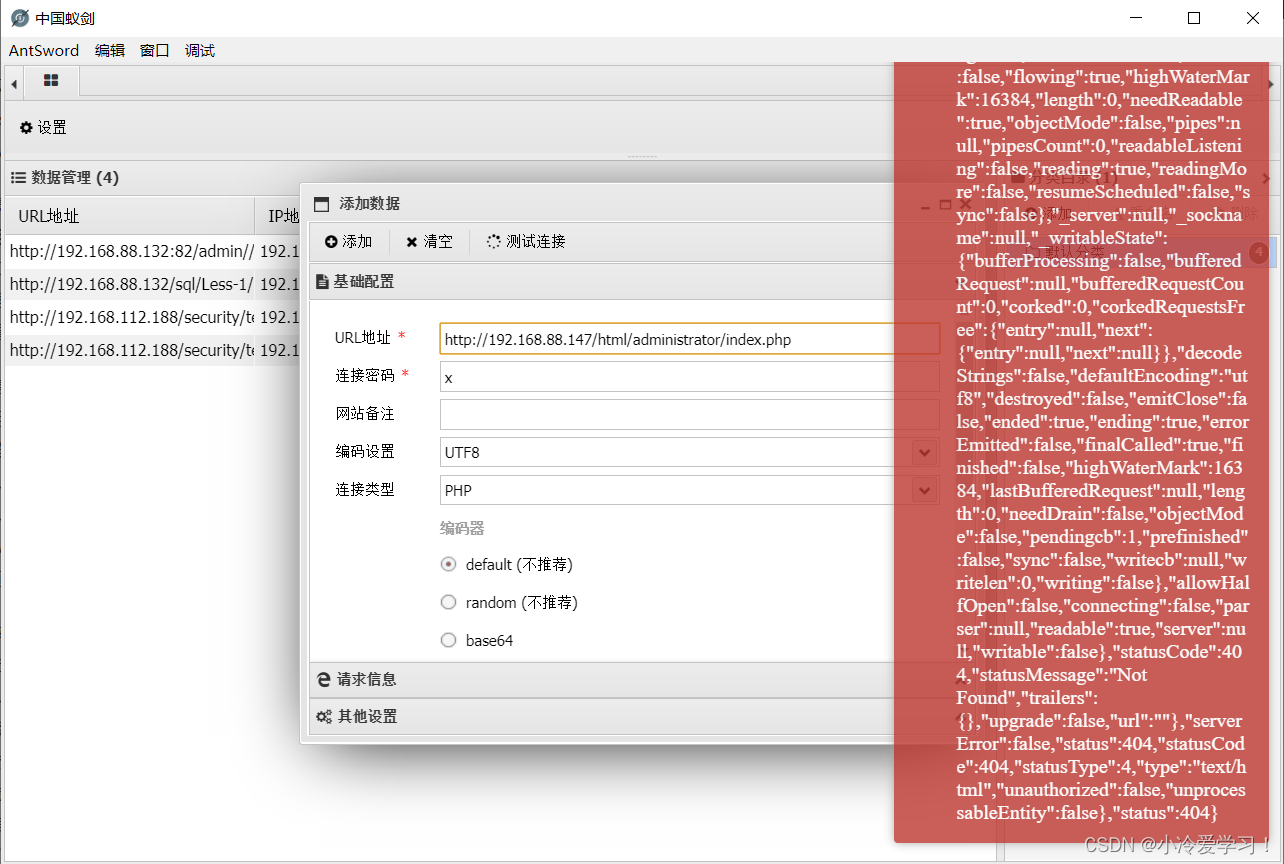Select third row with 192.168.112.188/security
Image resolution: width=1284 pixels, height=864 pixels.
pos(131,317)
